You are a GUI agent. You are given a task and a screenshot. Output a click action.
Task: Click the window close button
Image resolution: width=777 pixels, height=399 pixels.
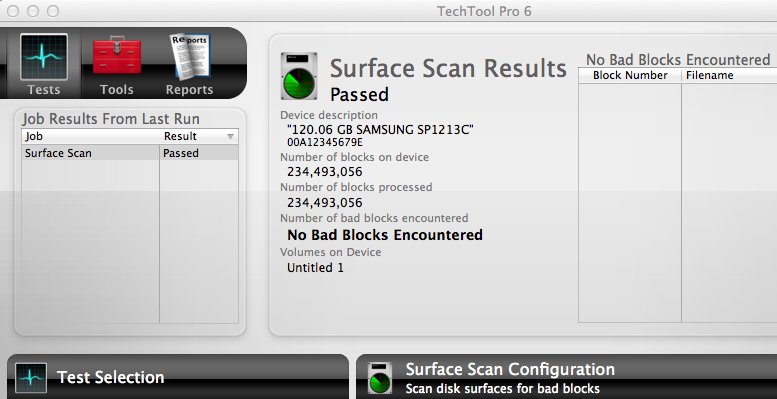click(13, 11)
